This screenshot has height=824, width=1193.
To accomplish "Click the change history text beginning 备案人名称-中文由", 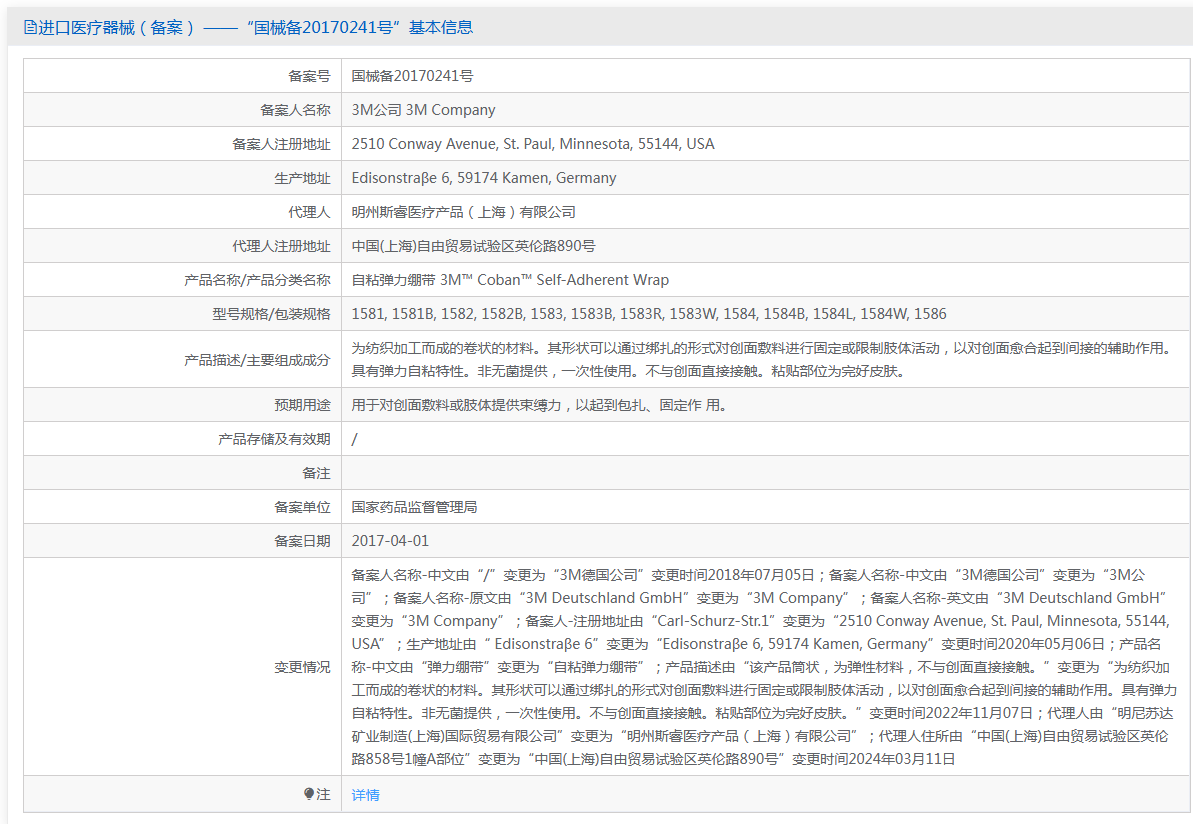I will pos(764,667).
